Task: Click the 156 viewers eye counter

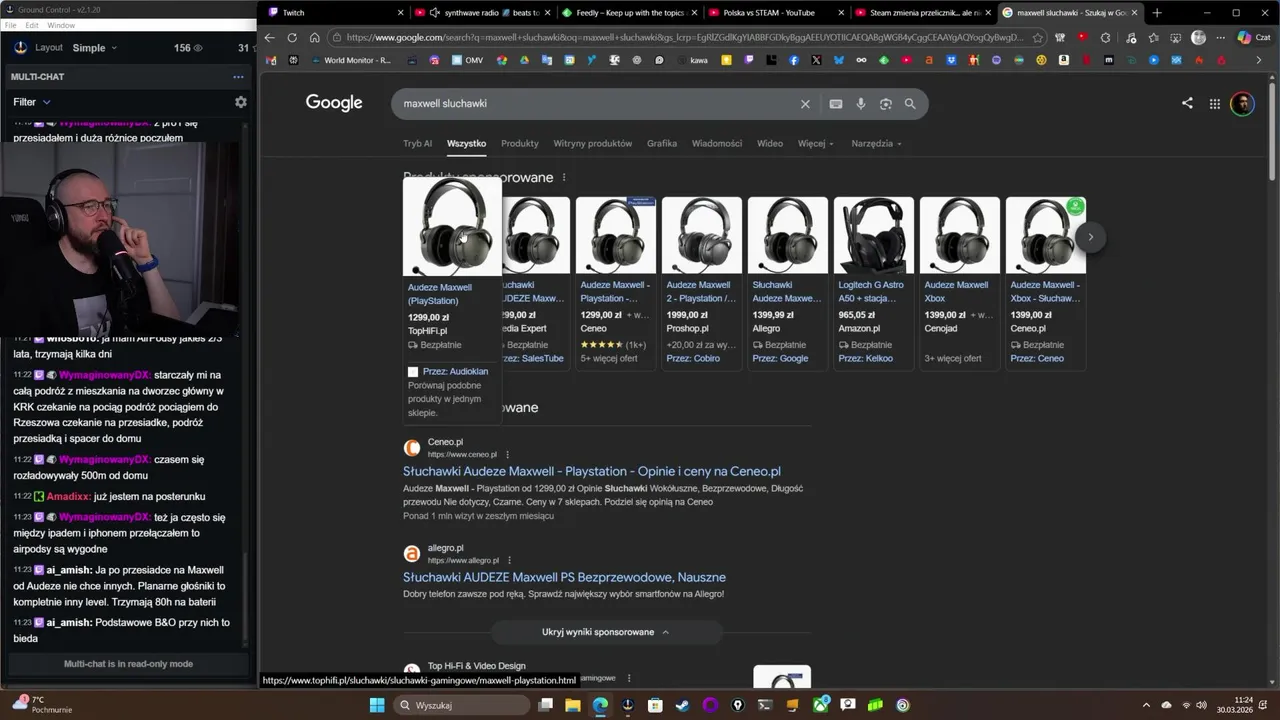Action: pyautogui.click(x=188, y=48)
